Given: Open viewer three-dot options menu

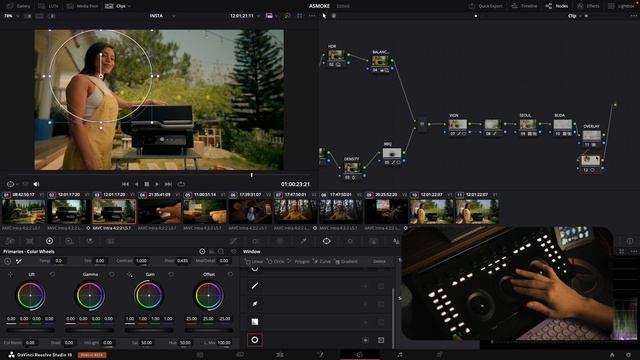Looking at the screenshot, I should 312,16.
